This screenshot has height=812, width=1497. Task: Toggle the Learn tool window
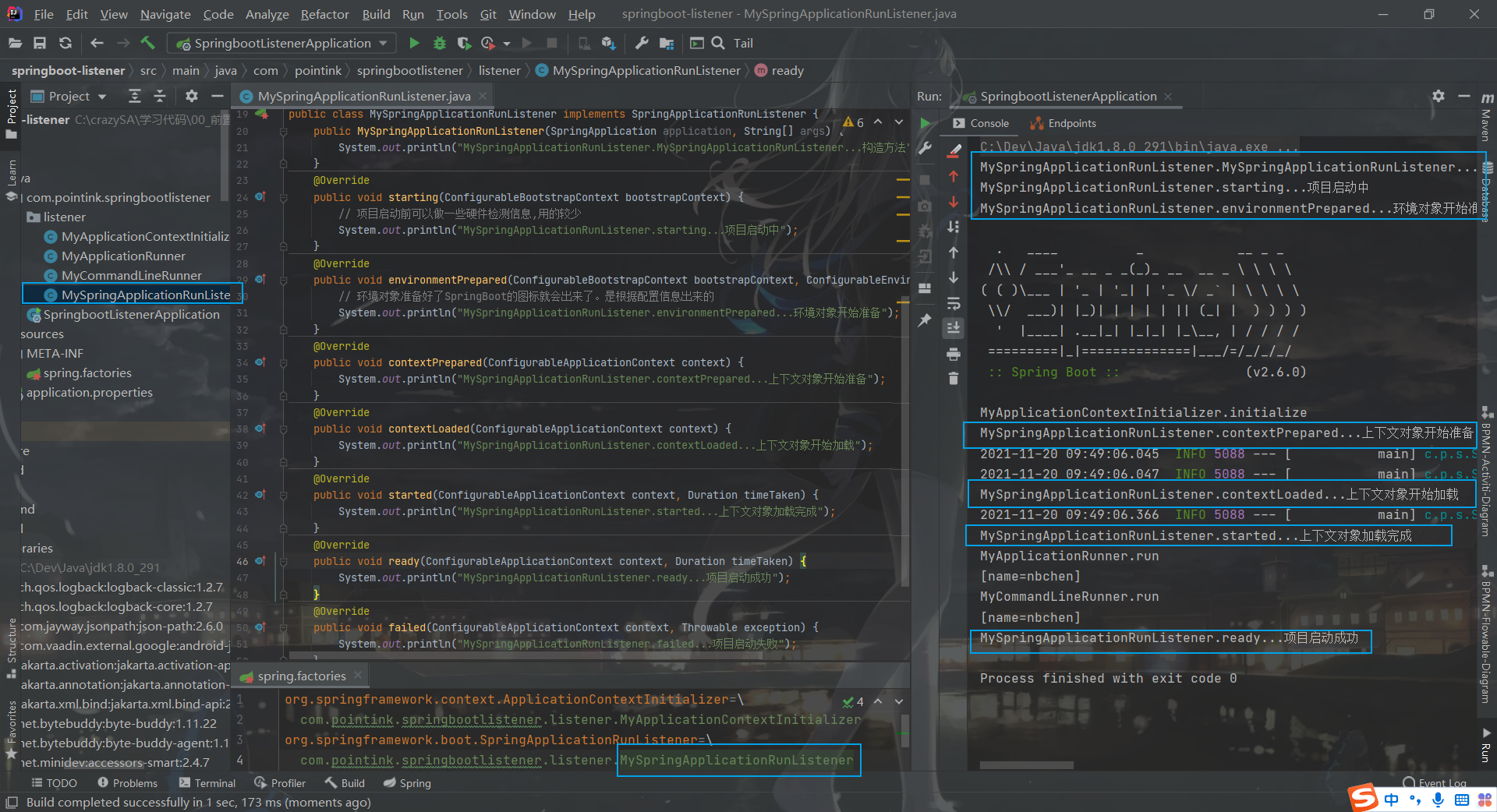pos(11,180)
